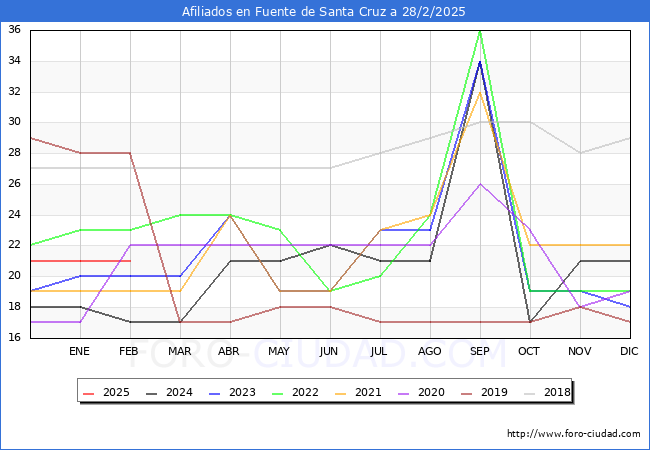Click the 2023 legend label
This screenshot has height=450, width=650.
coord(242,392)
